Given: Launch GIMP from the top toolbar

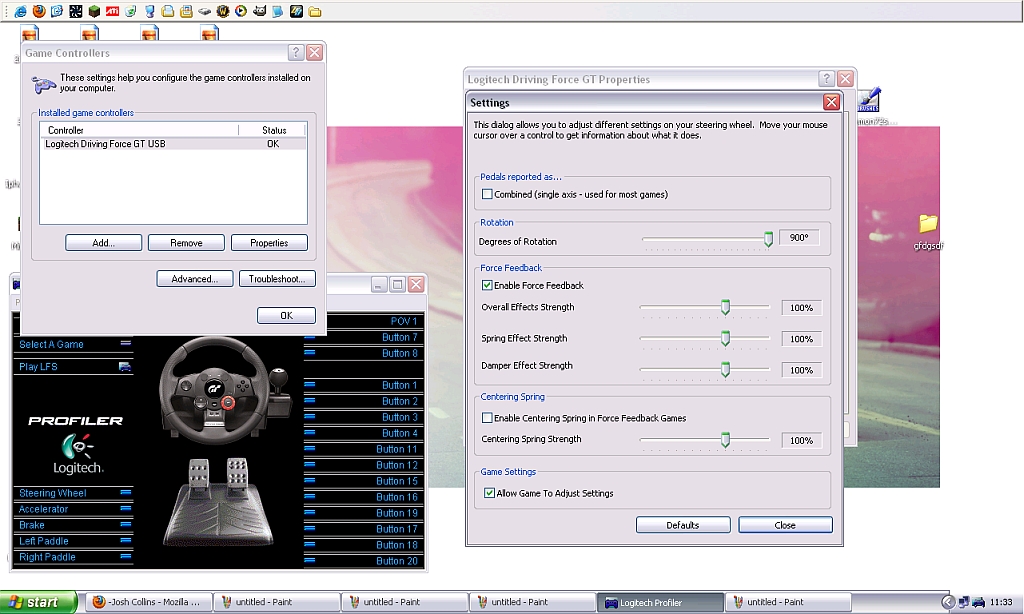Looking at the screenshot, I should 259,11.
